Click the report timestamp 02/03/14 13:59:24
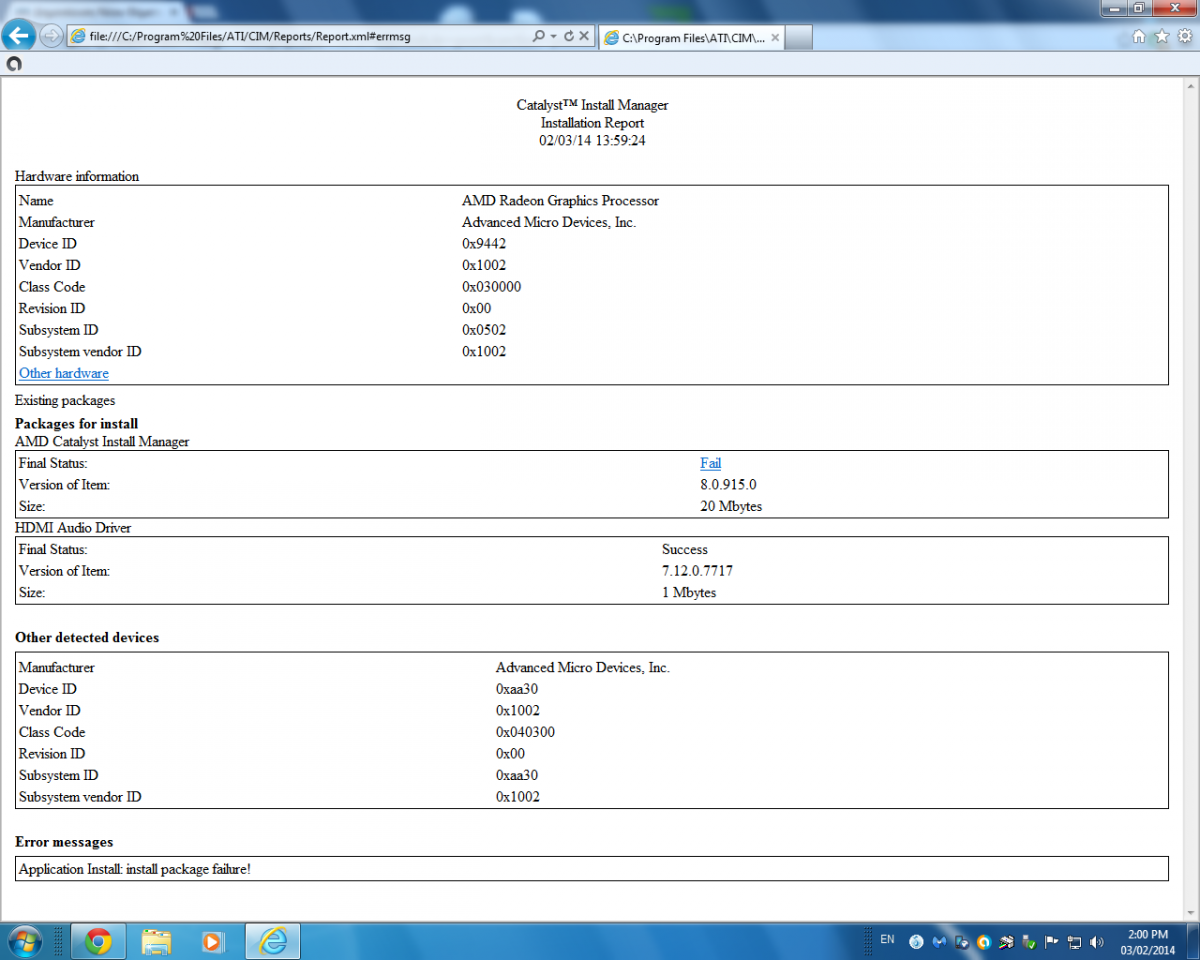The height and width of the screenshot is (960, 1200). (x=592, y=140)
